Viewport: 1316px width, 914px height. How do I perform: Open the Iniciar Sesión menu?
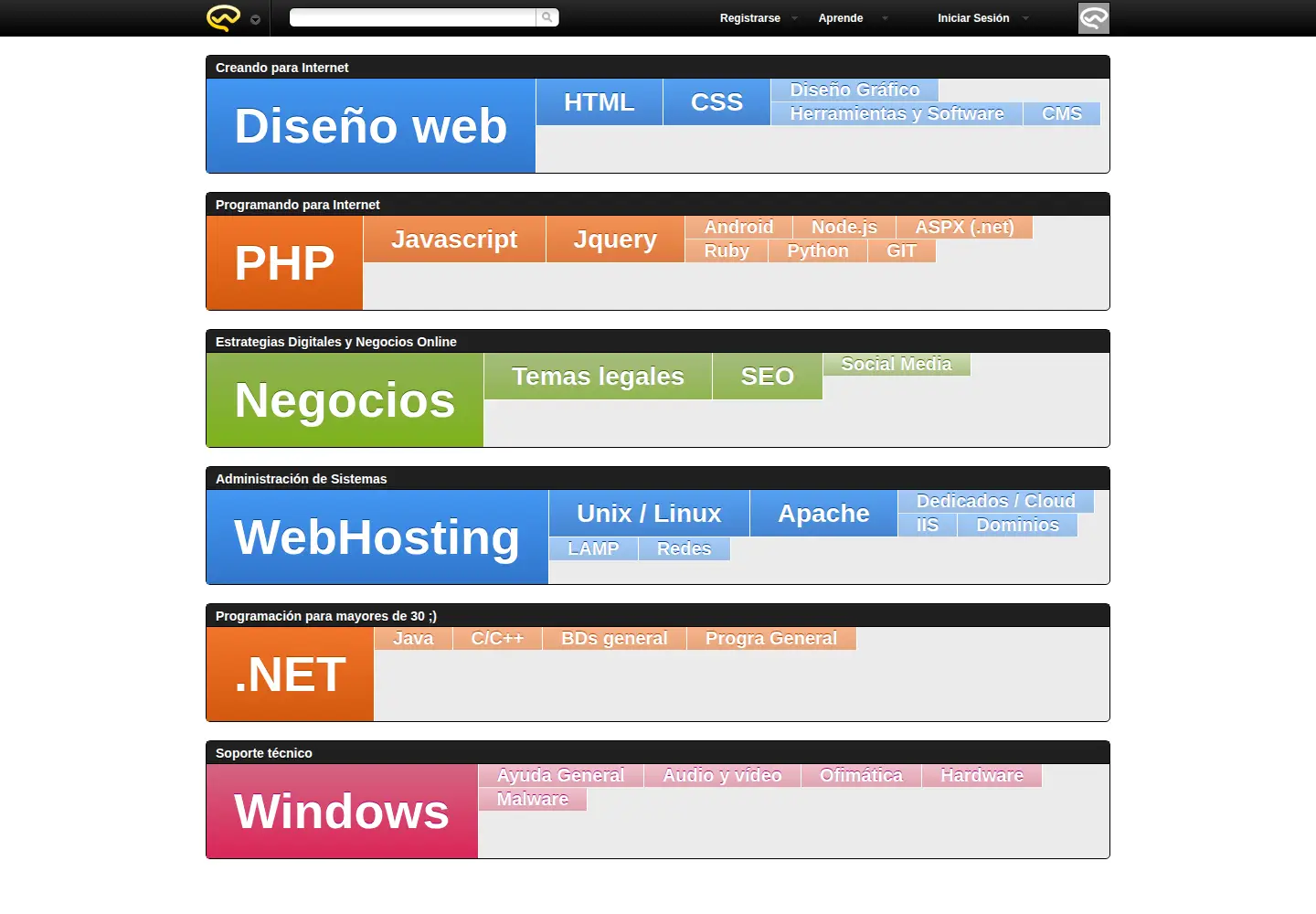[973, 18]
